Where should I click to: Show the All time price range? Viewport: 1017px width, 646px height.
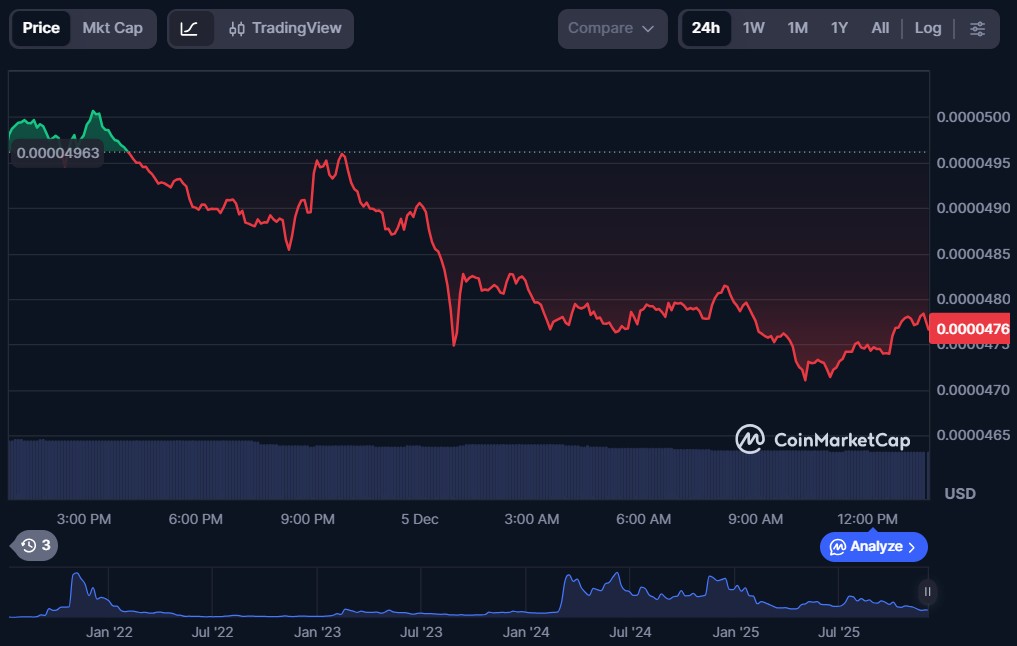880,28
